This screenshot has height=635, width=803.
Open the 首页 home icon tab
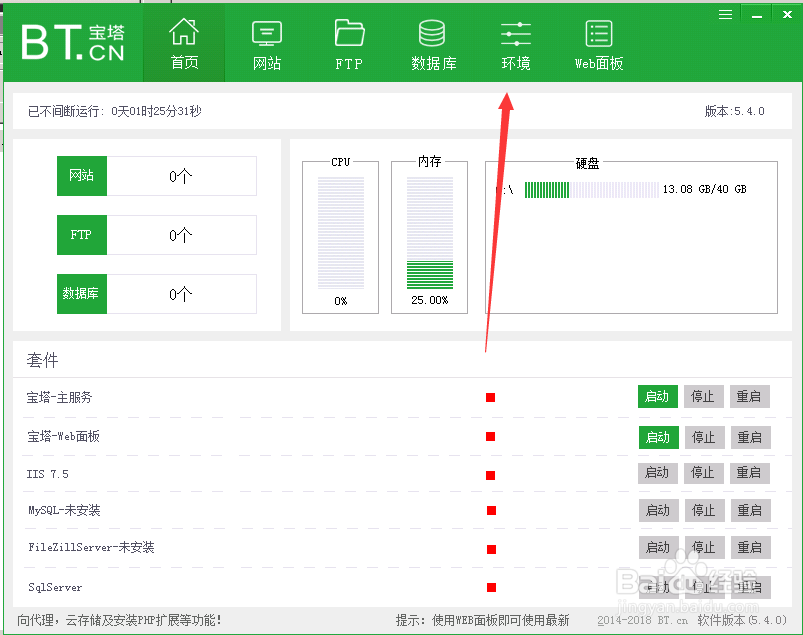[184, 44]
